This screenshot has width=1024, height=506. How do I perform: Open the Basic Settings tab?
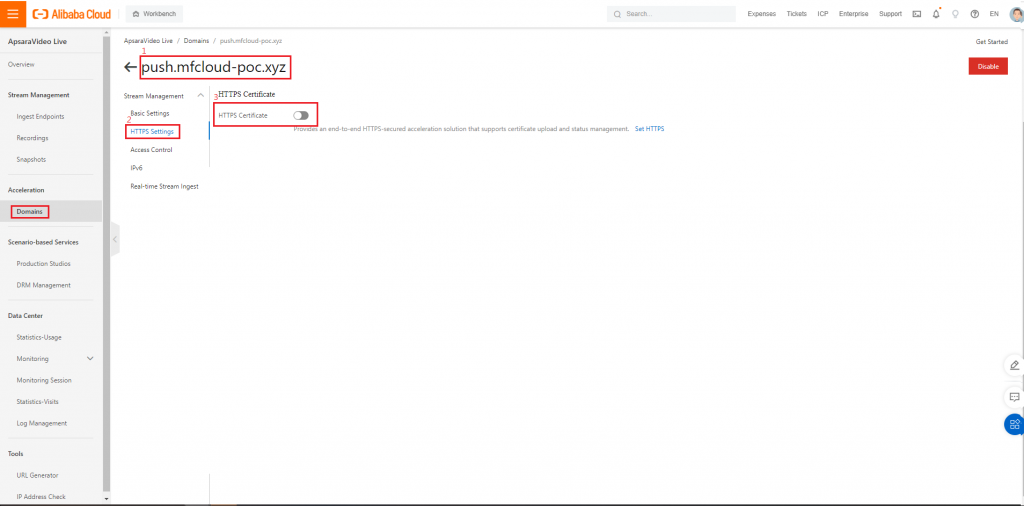150,114
